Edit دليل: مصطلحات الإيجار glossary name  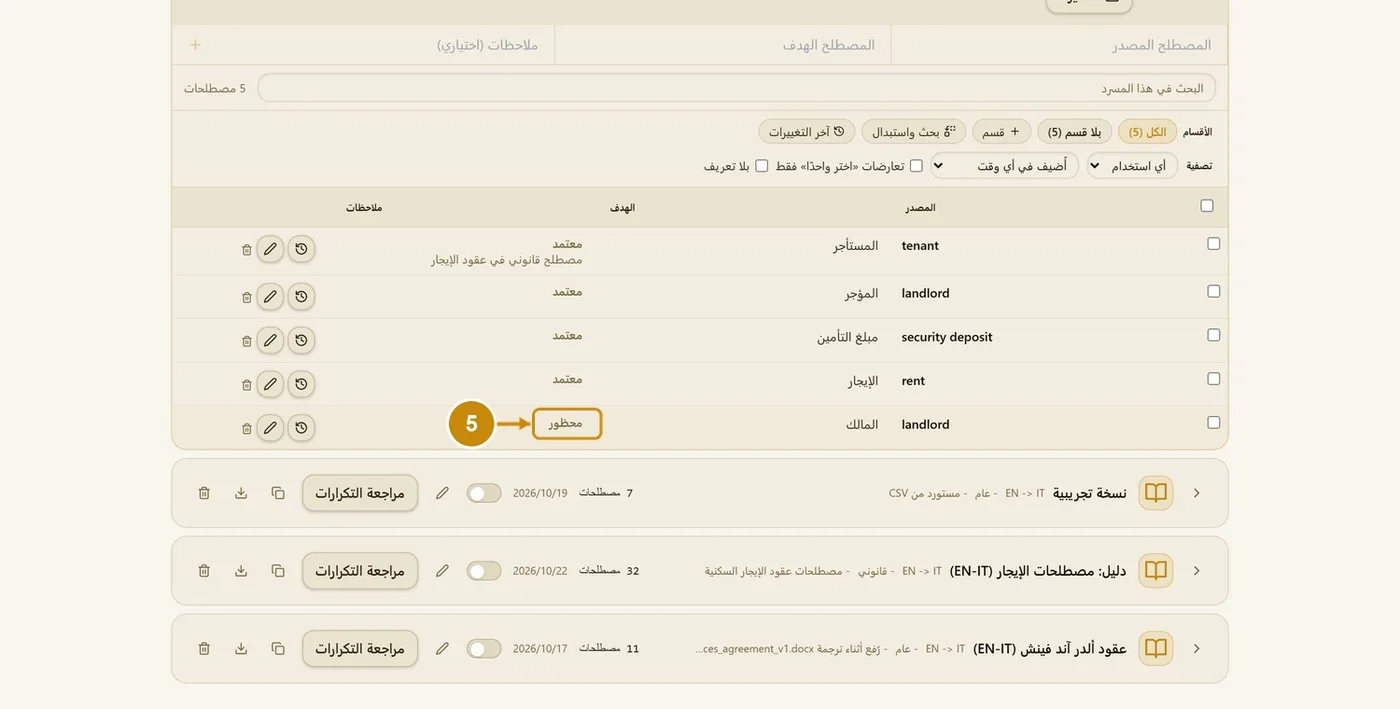click(442, 571)
